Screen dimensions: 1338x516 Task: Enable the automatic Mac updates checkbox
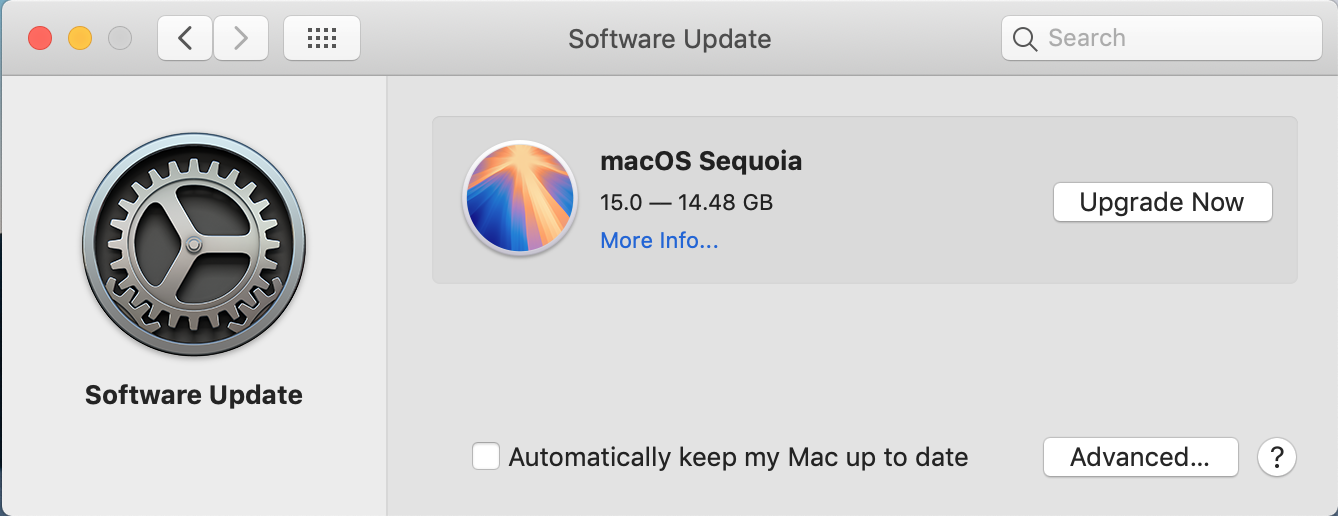(486, 457)
